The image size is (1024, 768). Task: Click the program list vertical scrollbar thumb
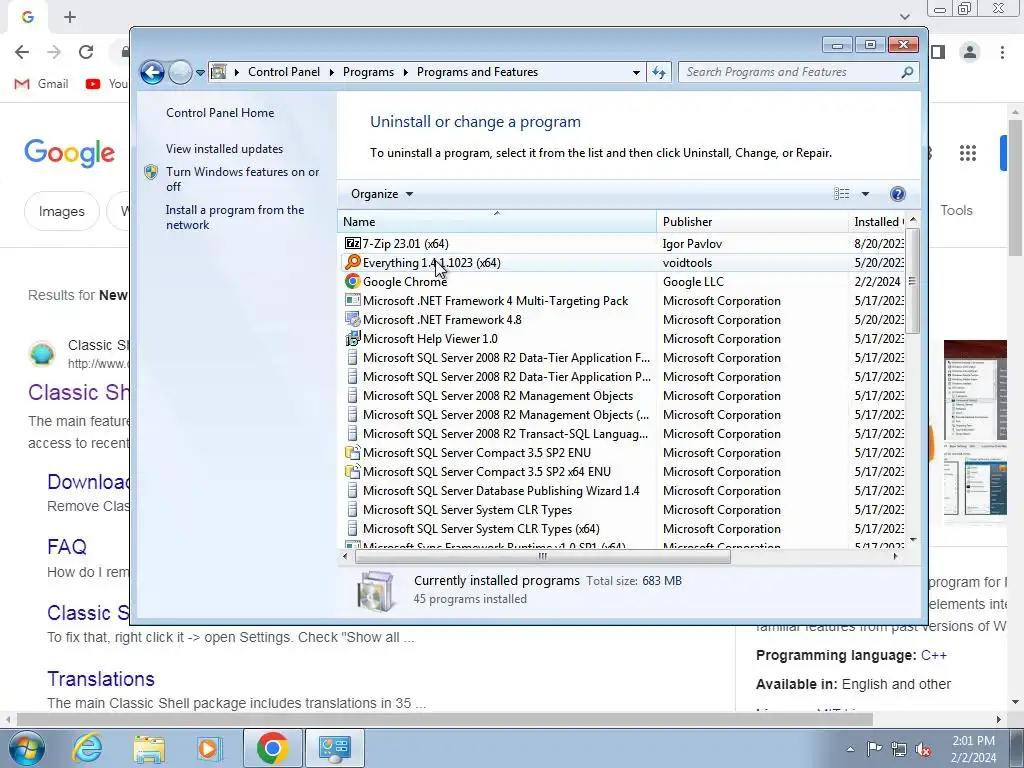click(x=912, y=281)
